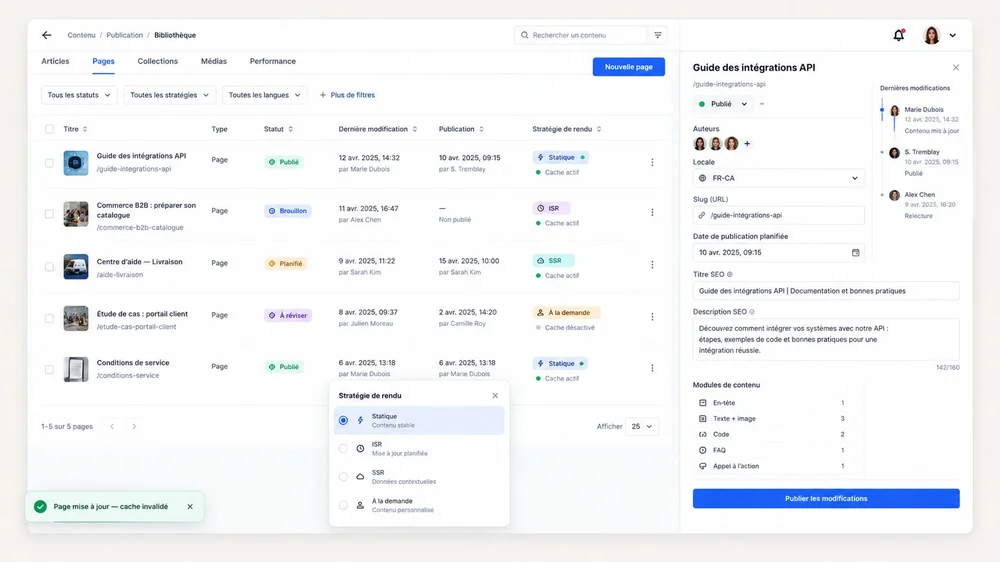Choose the SSR rendering strategy radio
1000x562 pixels.
343,477
